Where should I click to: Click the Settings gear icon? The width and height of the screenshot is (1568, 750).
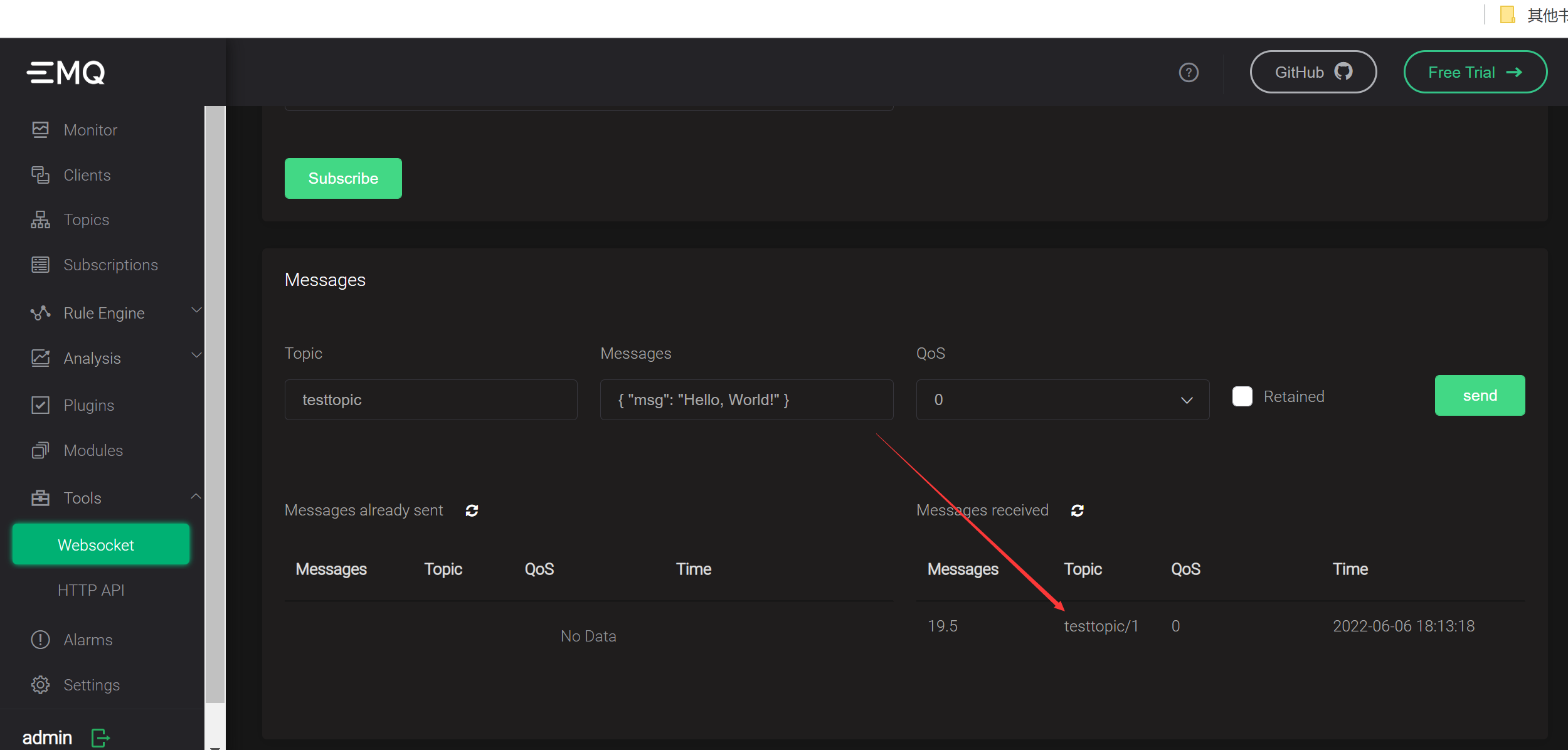tap(40, 685)
